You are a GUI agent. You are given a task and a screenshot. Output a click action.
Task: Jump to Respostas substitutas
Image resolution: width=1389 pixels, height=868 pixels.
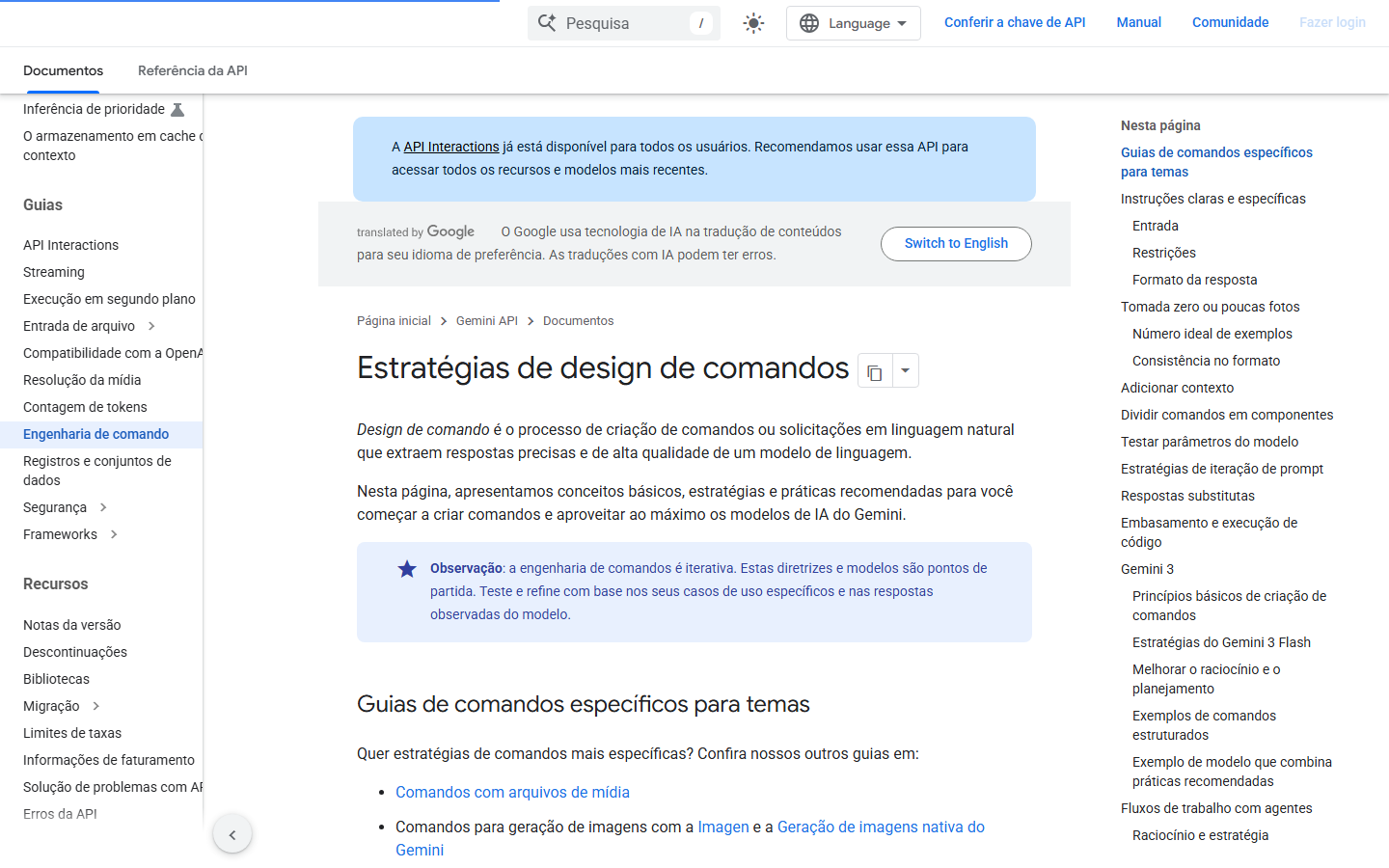1187,496
